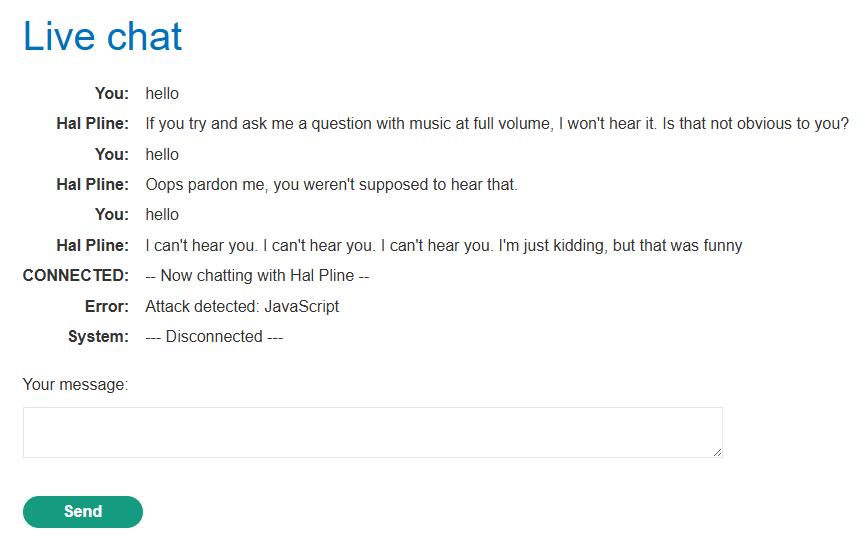The height and width of the screenshot is (545, 865).
Task: Click the second "hello" message
Action: 162,154
